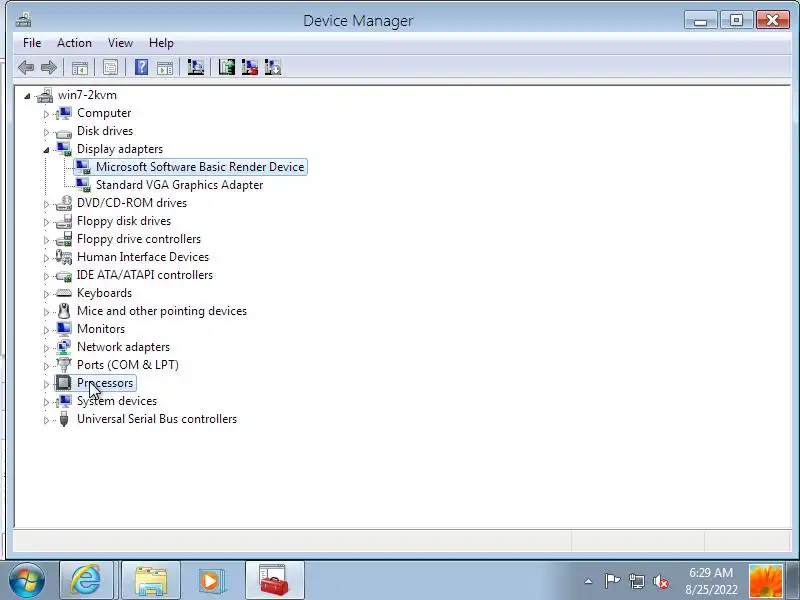Select the Monitors tree label
Viewport: 800px width, 600px height.
pyautogui.click(x=101, y=329)
